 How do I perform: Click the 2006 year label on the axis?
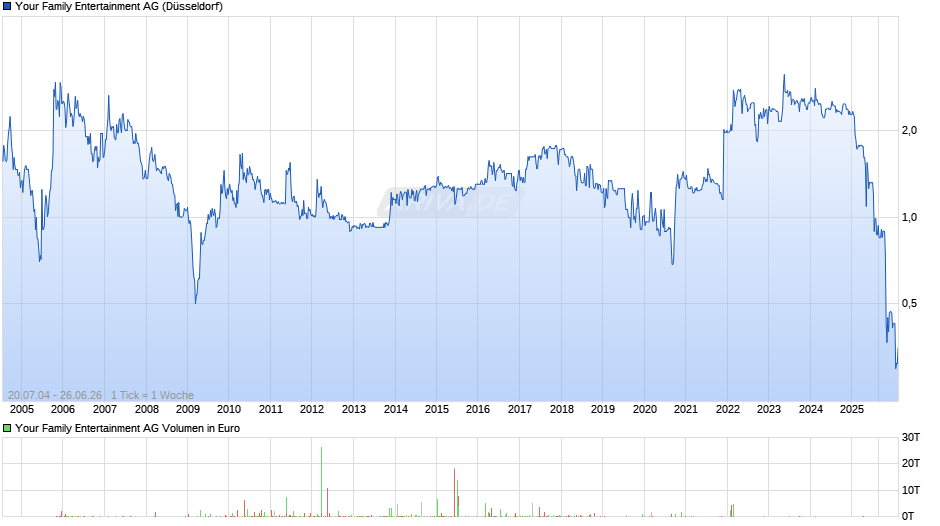click(x=63, y=409)
